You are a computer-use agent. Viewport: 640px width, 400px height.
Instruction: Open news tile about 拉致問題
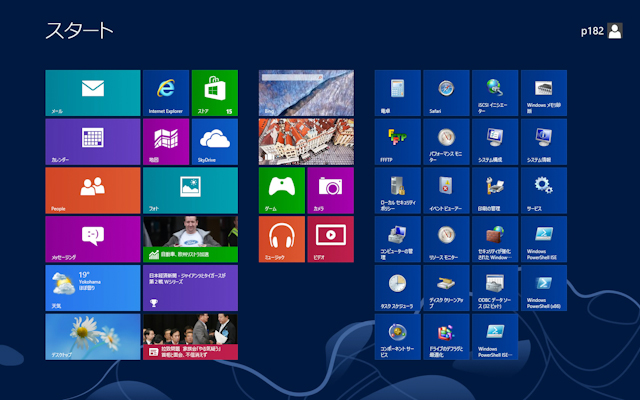click(190, 337)
